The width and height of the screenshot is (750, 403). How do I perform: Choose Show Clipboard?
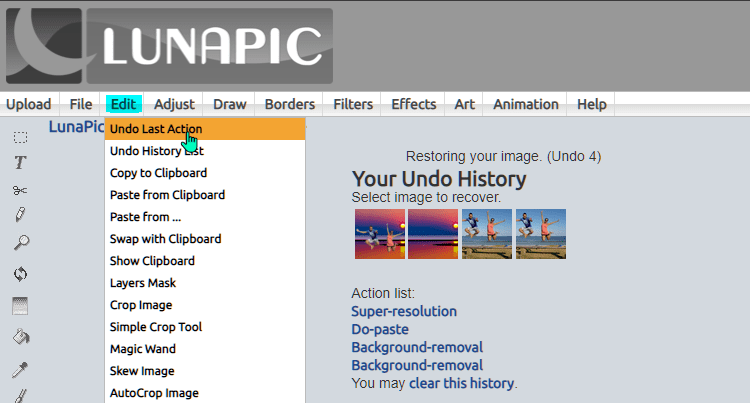click(205, 261)
